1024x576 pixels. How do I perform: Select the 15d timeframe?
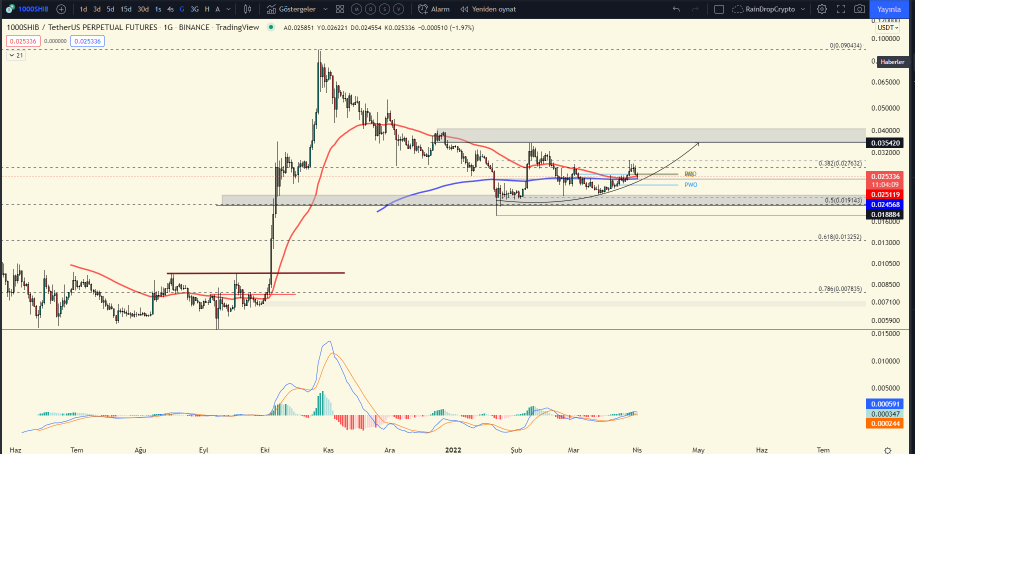click(126, 9)
